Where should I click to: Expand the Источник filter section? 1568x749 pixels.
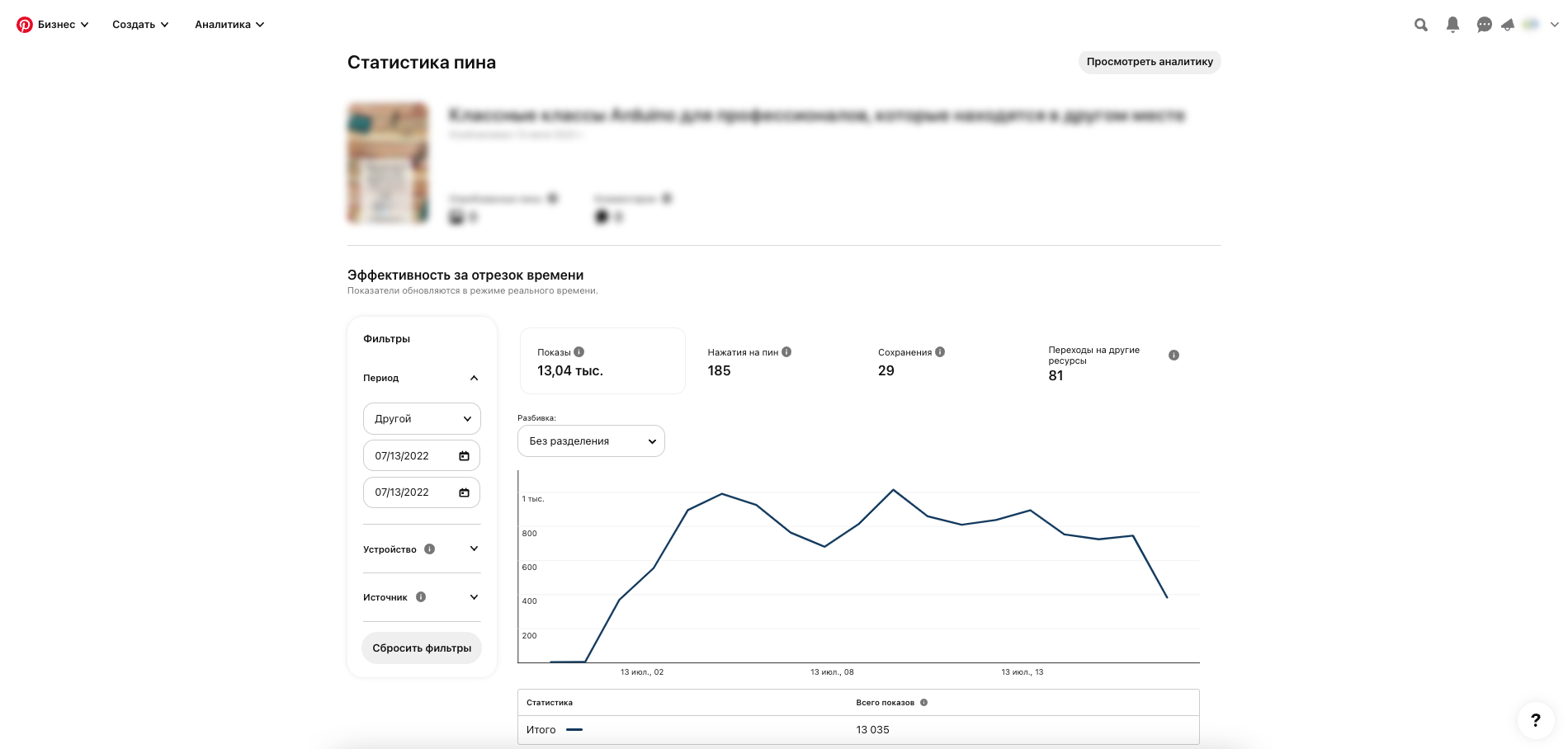click(x=474, y=597)
